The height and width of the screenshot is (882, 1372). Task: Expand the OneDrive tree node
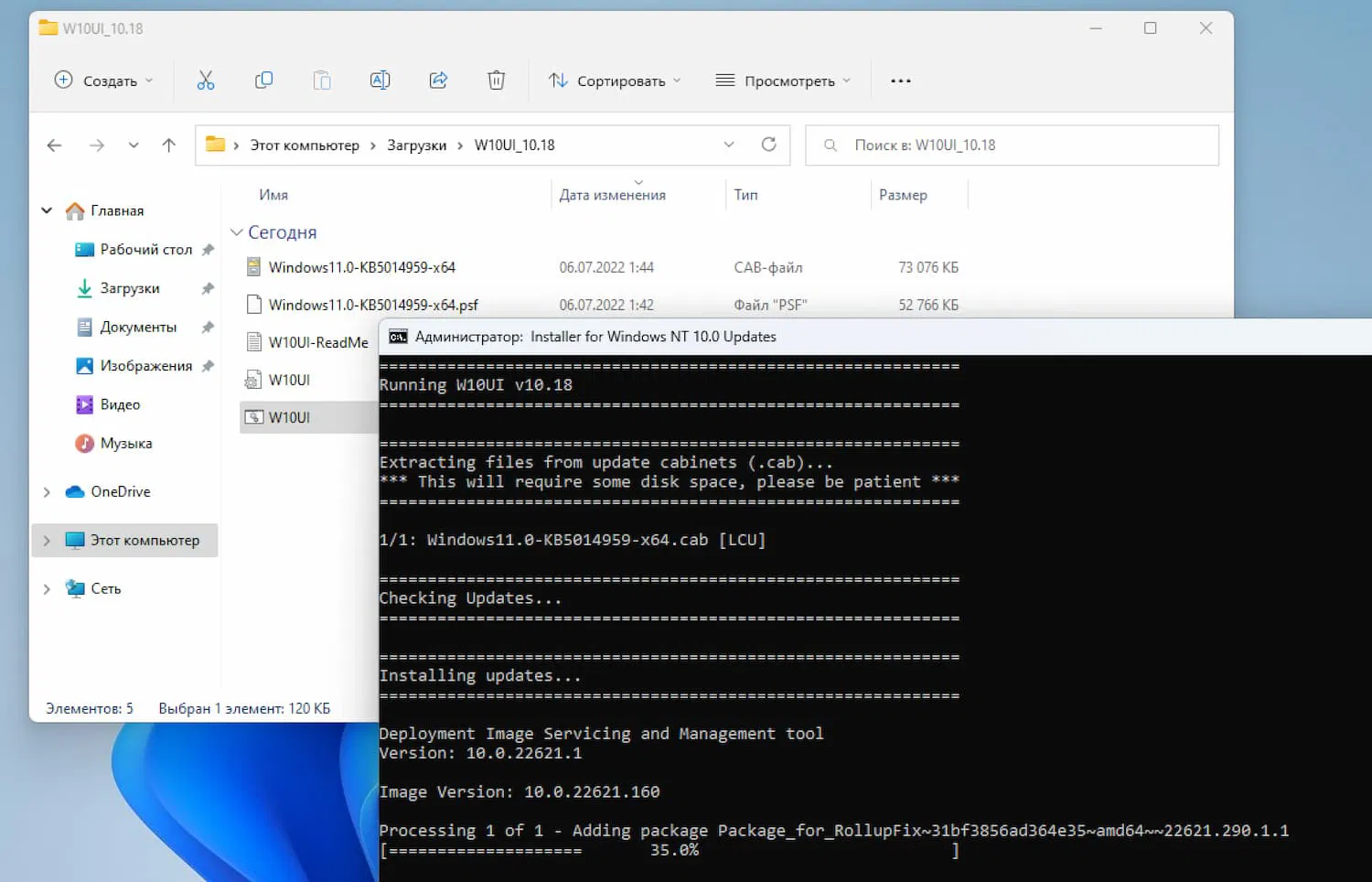click(47, 492)
